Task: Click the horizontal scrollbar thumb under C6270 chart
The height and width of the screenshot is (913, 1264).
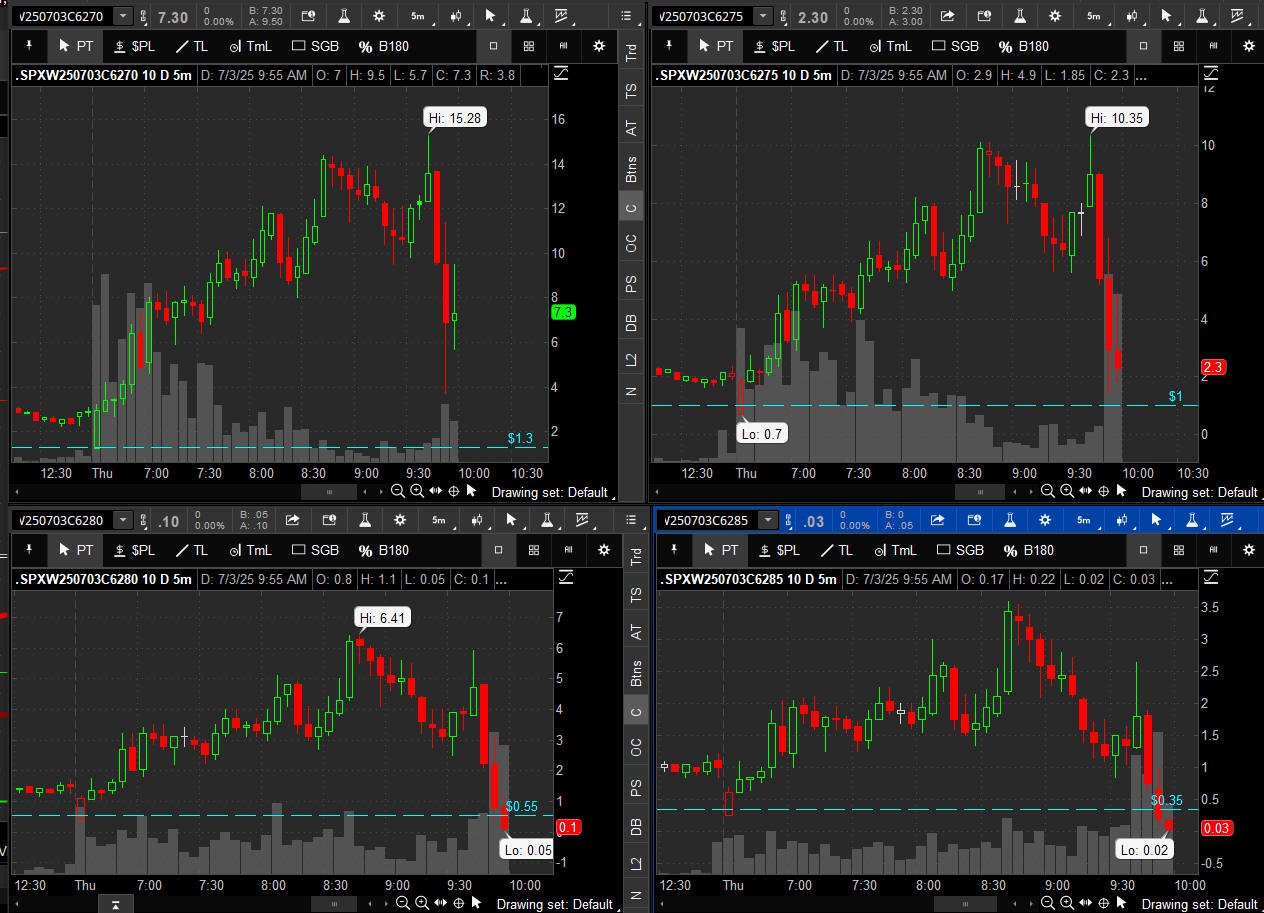Action: 328,491
